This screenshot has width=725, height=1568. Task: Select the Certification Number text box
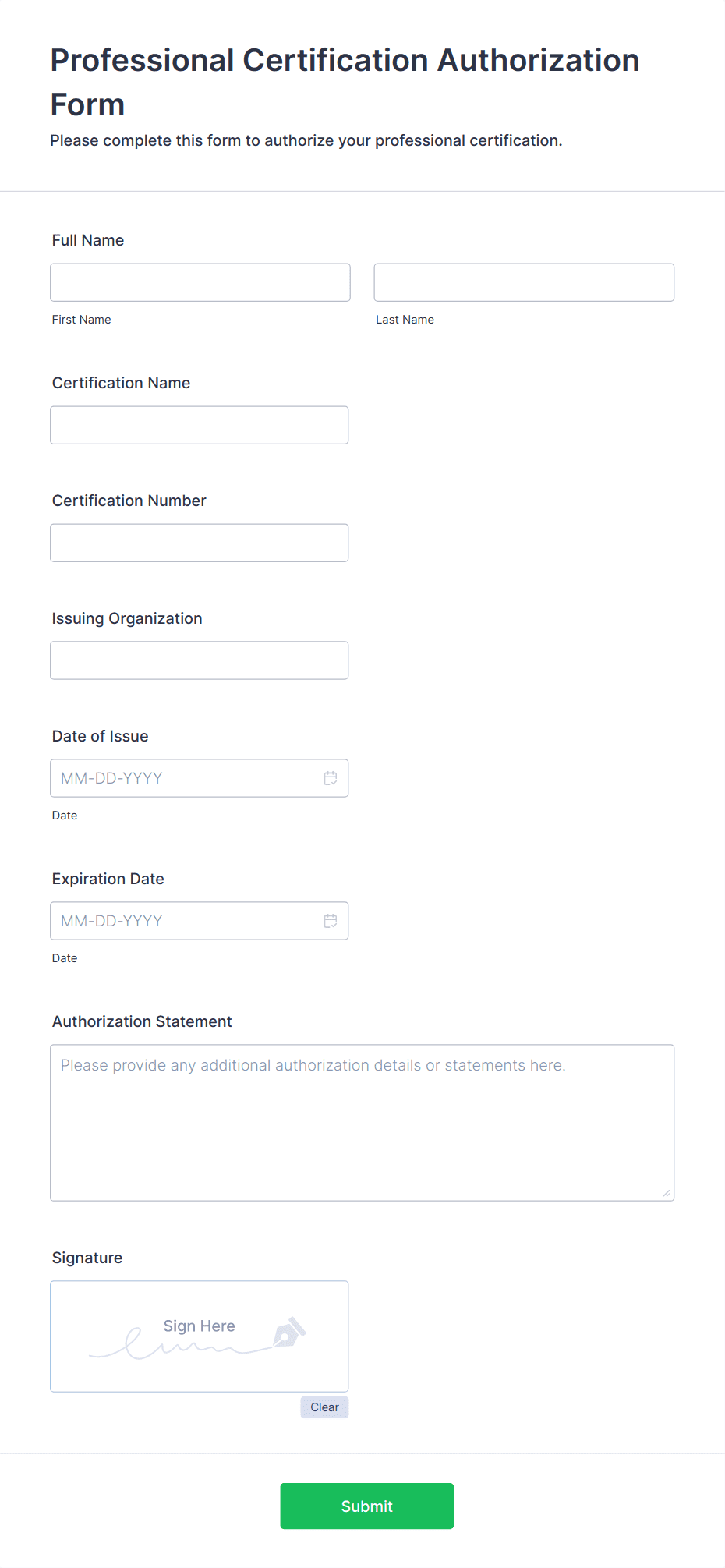pyautogui.click(x=200, y=543)
